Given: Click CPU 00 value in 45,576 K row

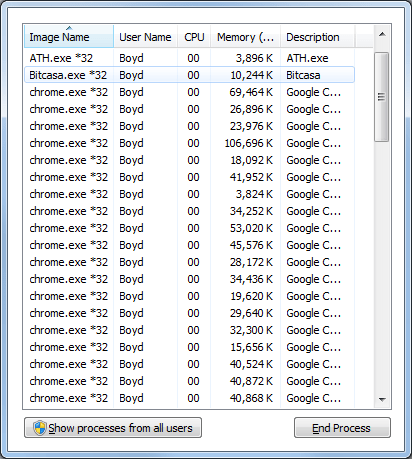Looking at the screenshot, I should tap(193, 245).
